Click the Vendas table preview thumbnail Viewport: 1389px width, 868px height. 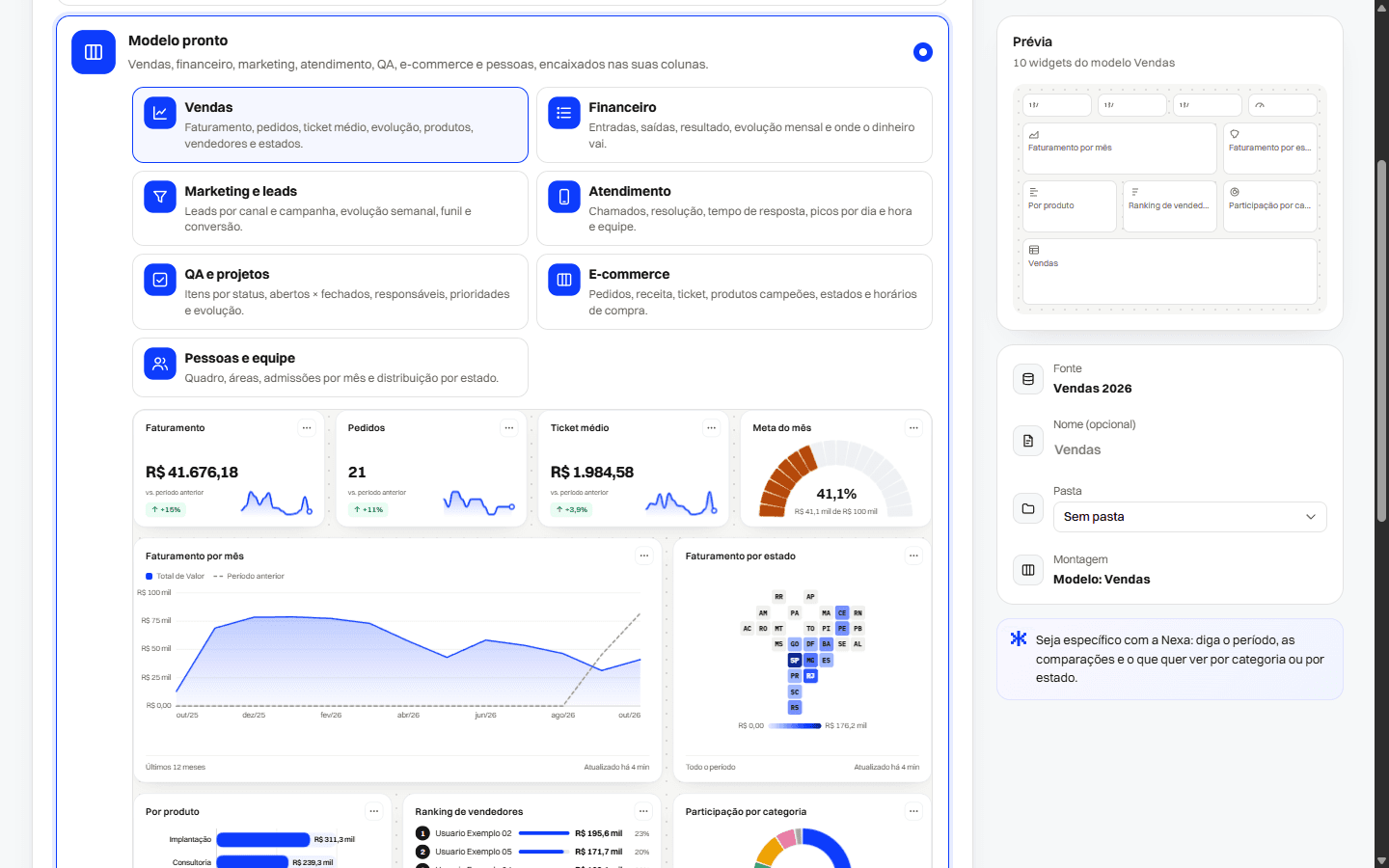[1170, 271]
